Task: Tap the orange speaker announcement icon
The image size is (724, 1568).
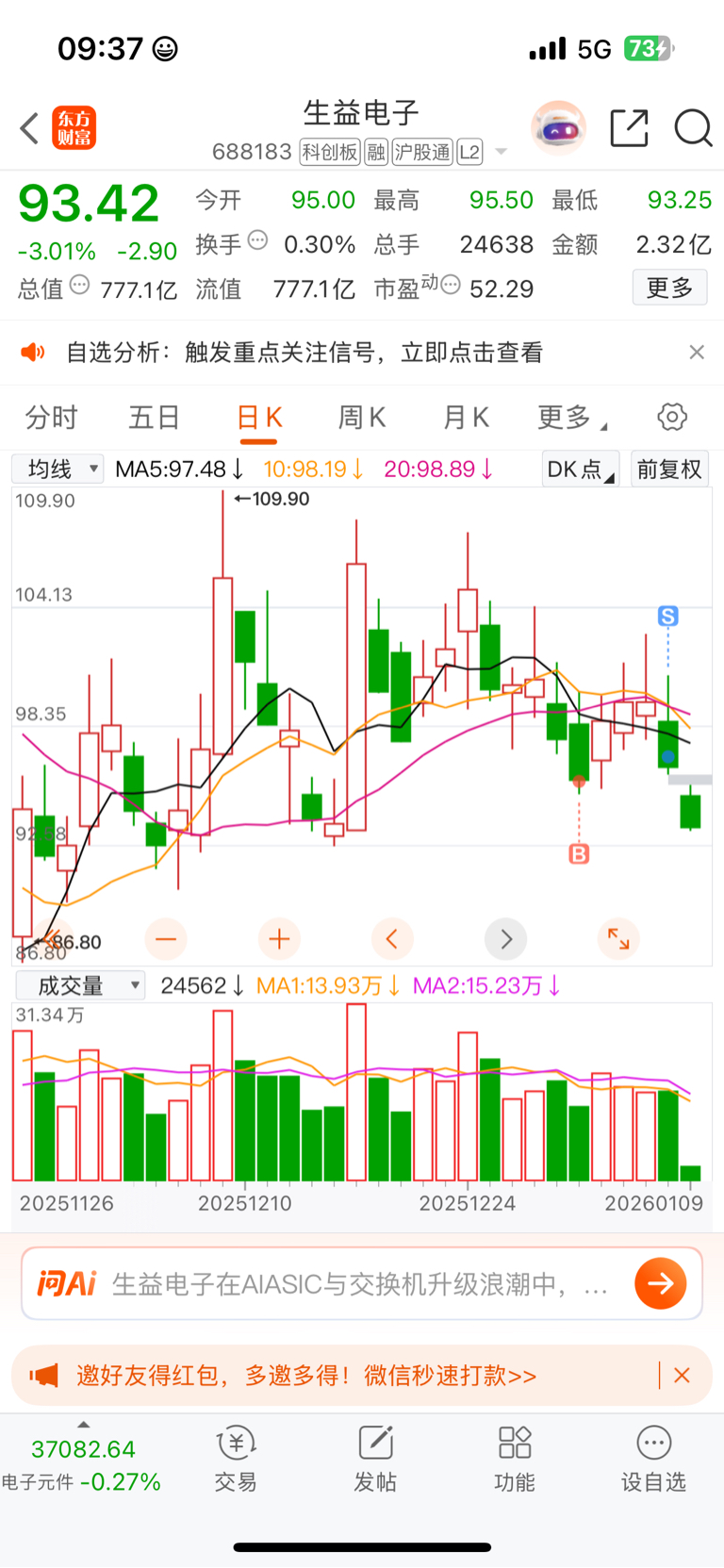Action: point(33,353)
